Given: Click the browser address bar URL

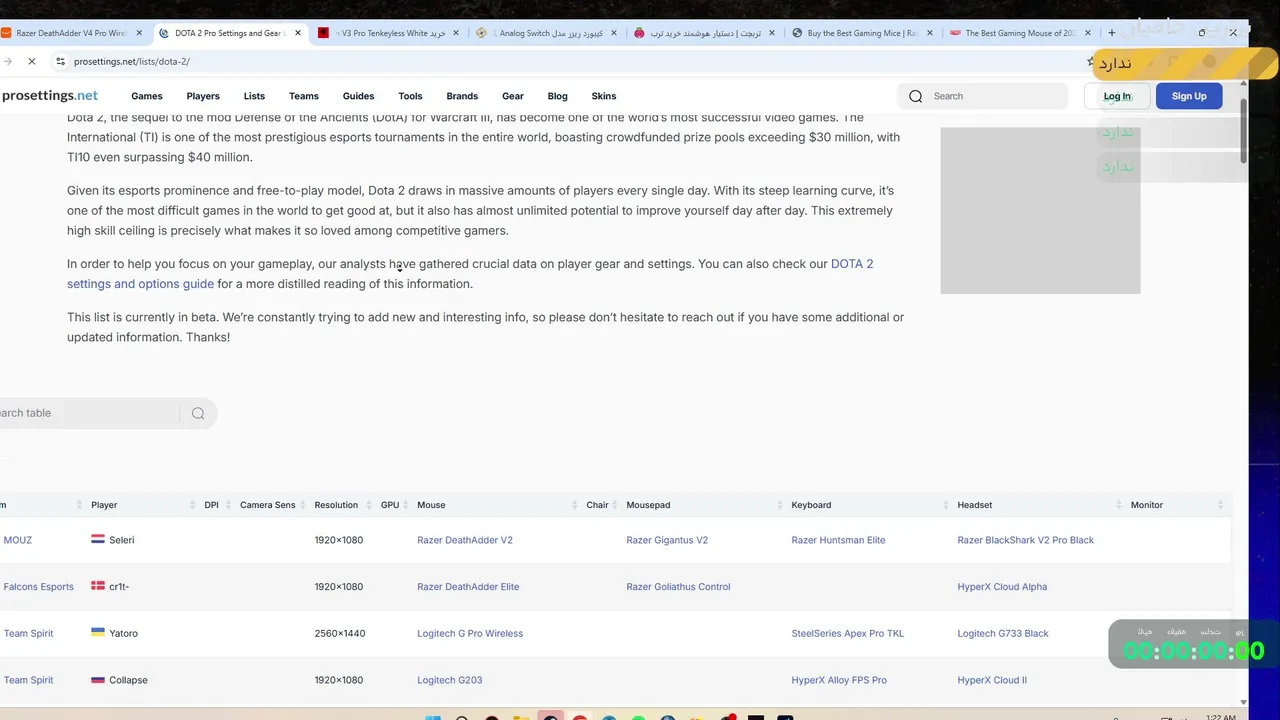Looking at the screenshot, I should [x=132, y=61].
